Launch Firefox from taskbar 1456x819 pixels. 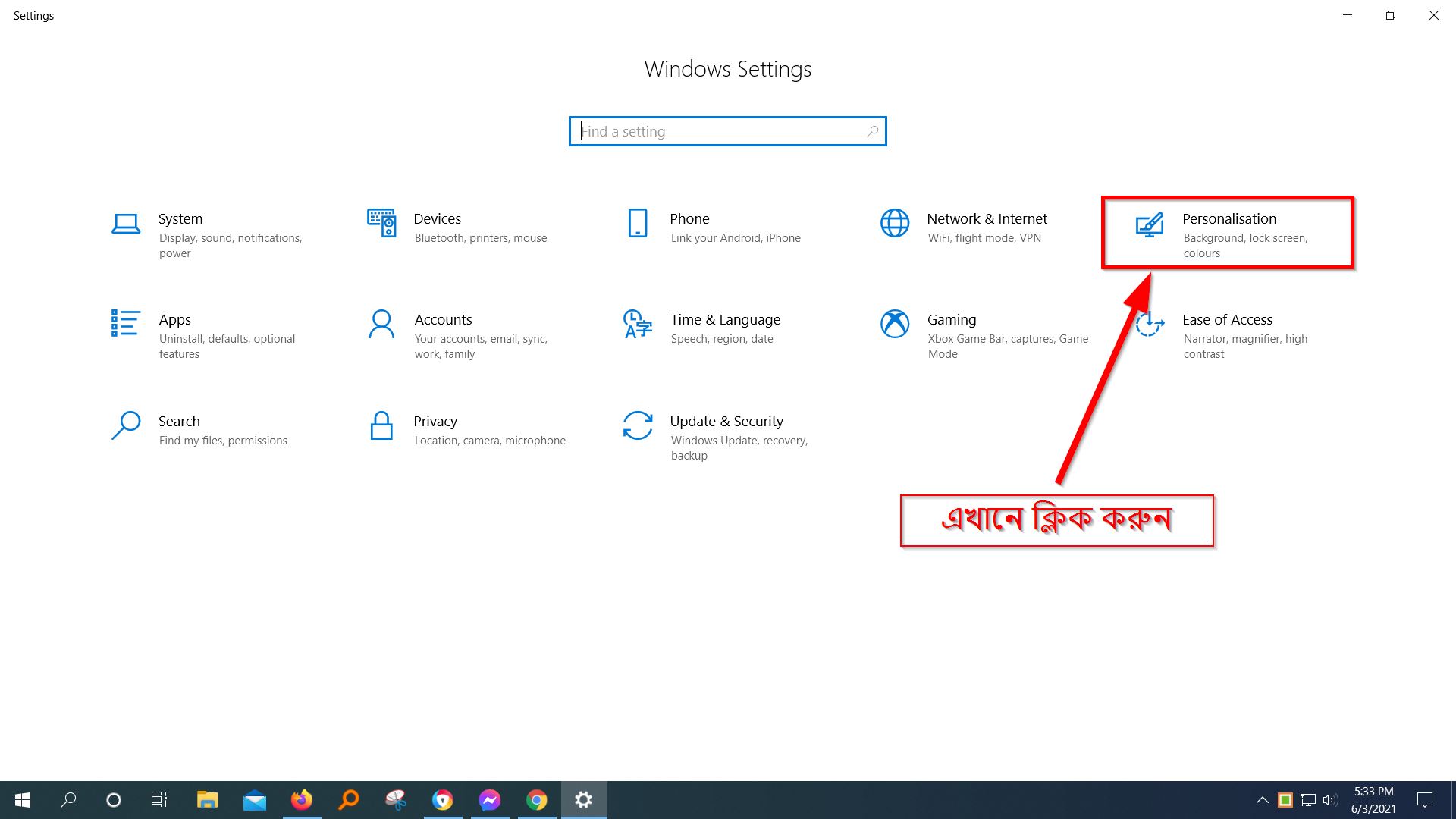click(302, 800)
